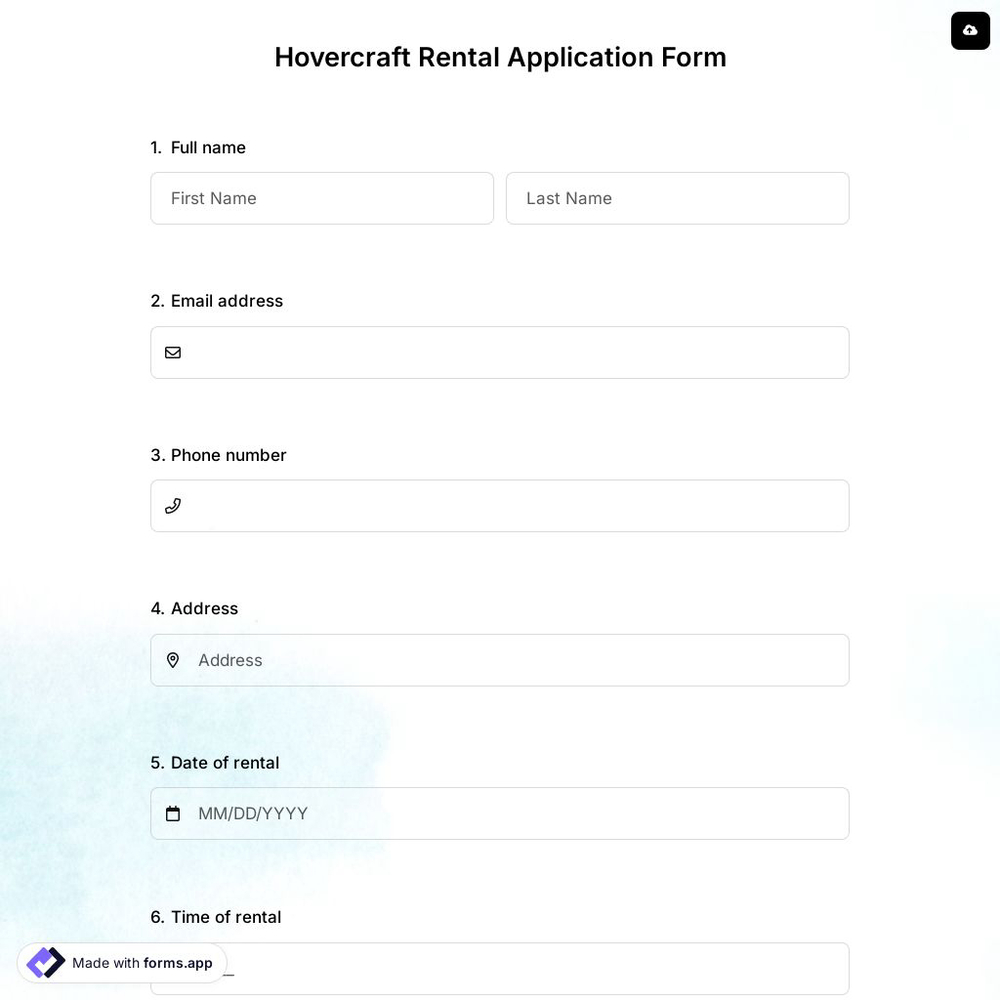Open the calendar icon in the Date of rental field
The width and height of the screenshot is (1000, 1000).
(x=173, y=813)
